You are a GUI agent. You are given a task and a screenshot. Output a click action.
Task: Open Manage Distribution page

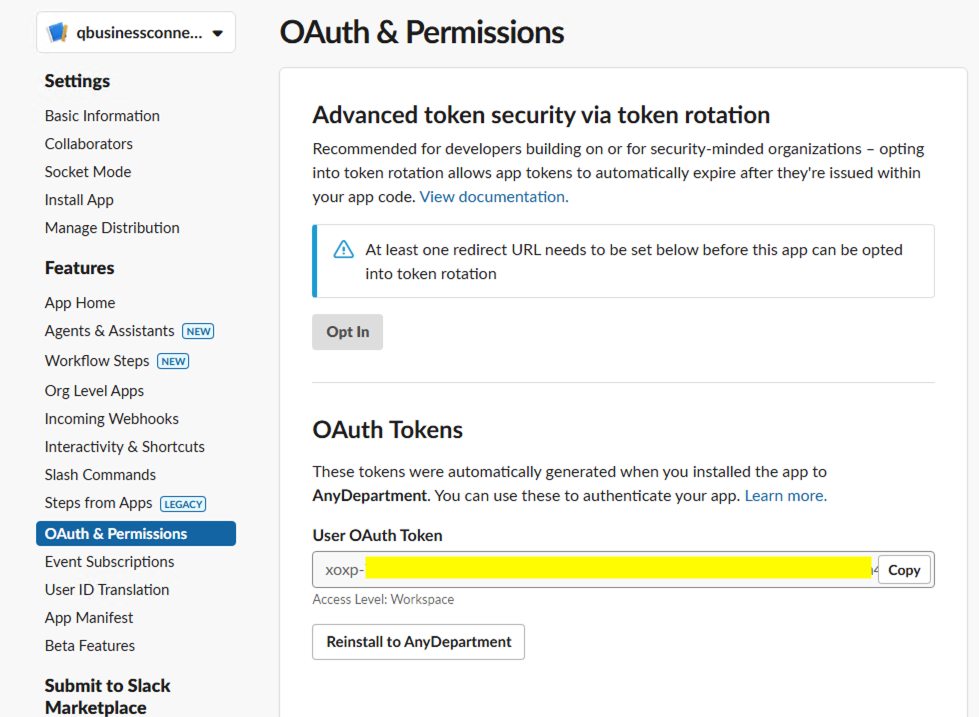[112, 228]
